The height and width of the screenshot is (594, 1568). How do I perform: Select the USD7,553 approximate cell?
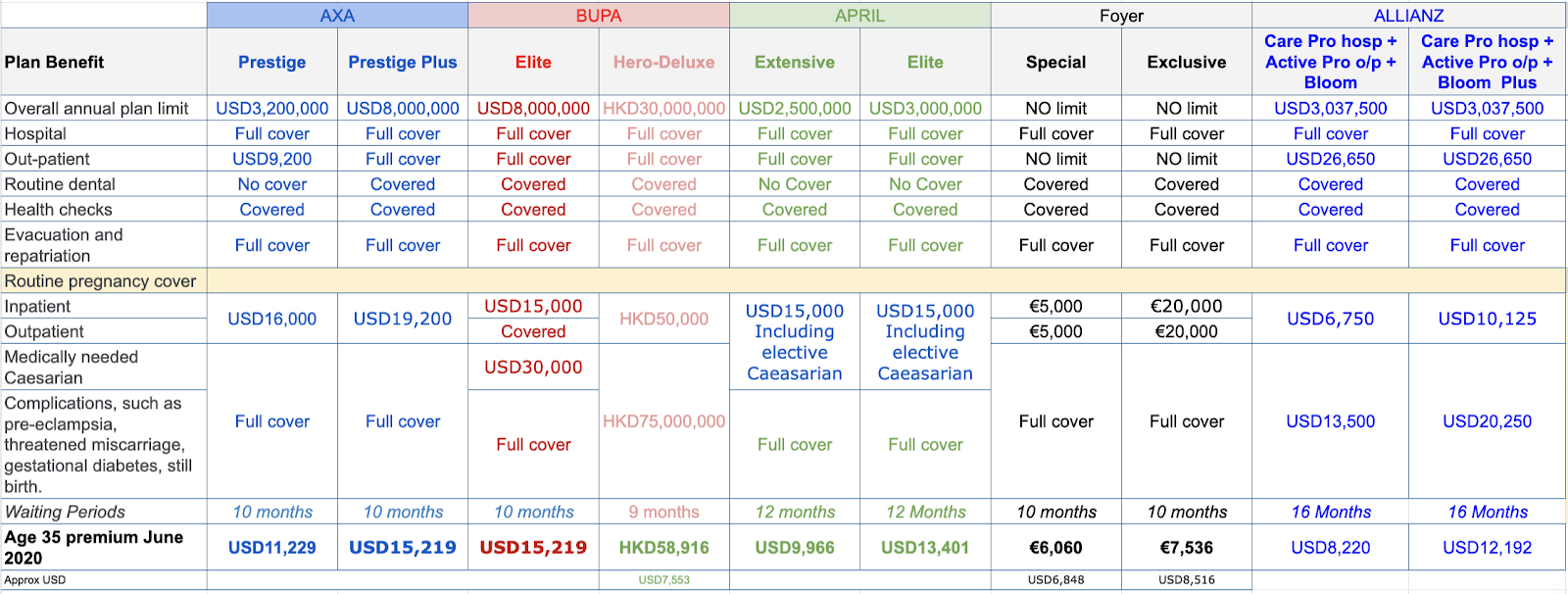(664, 580)
